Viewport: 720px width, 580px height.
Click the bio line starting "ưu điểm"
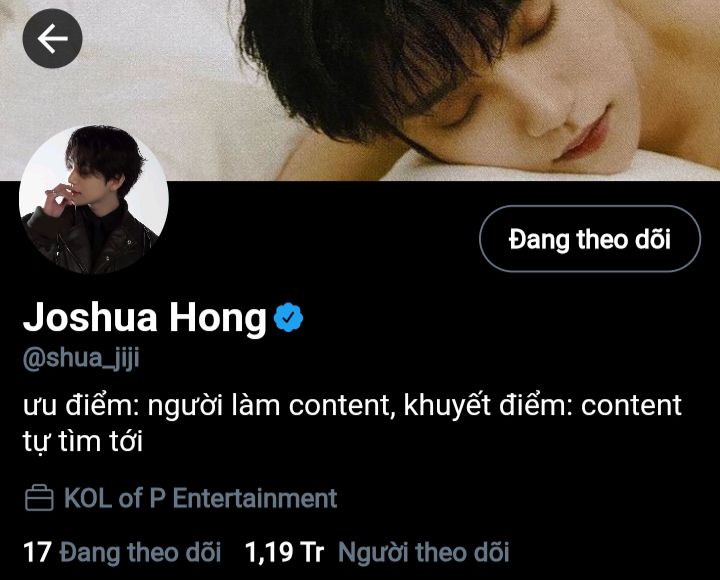point(352,406)
